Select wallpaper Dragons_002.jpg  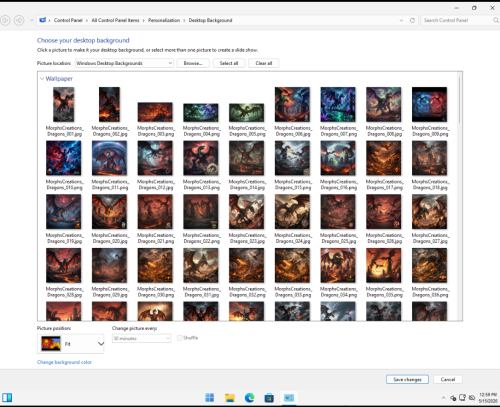coord(110,105)
